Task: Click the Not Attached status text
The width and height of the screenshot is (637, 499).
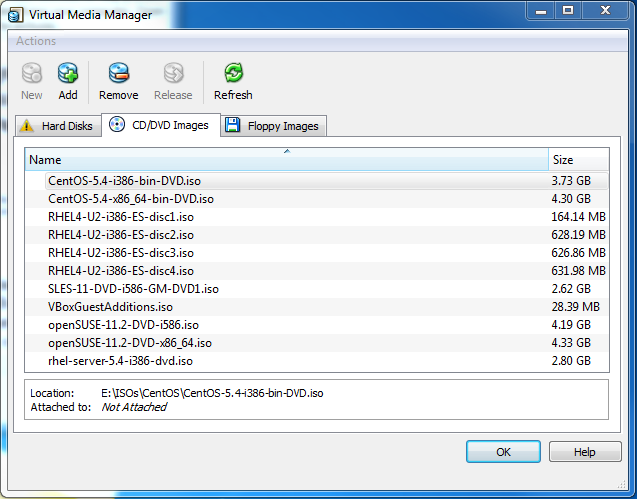Action: 134,407
